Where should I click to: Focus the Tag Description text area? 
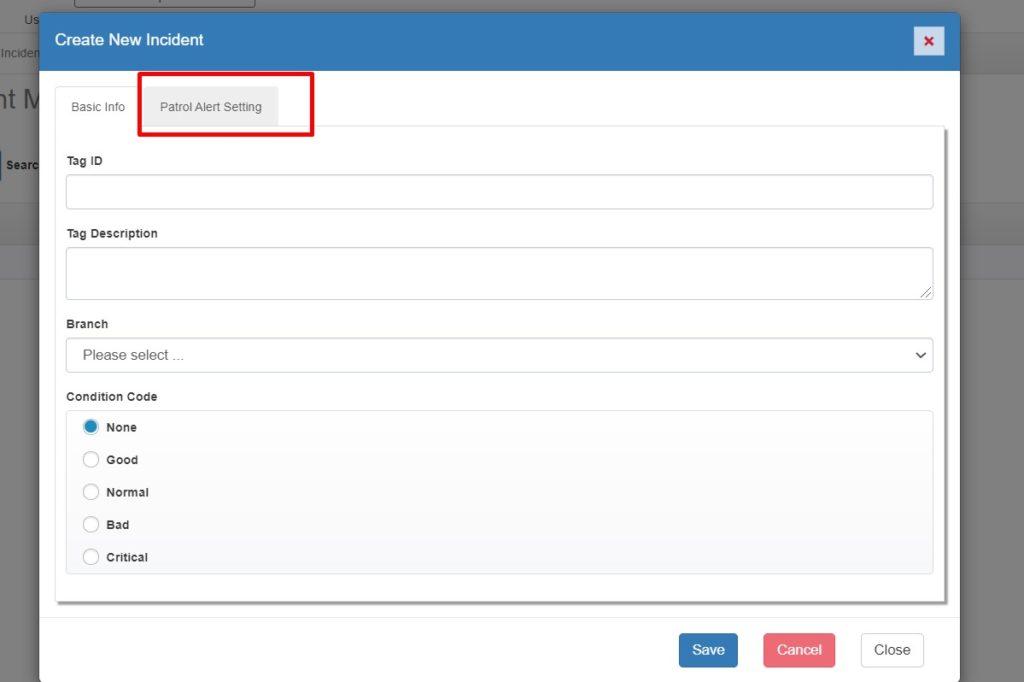pyautogui.click(x=499, y=273)
